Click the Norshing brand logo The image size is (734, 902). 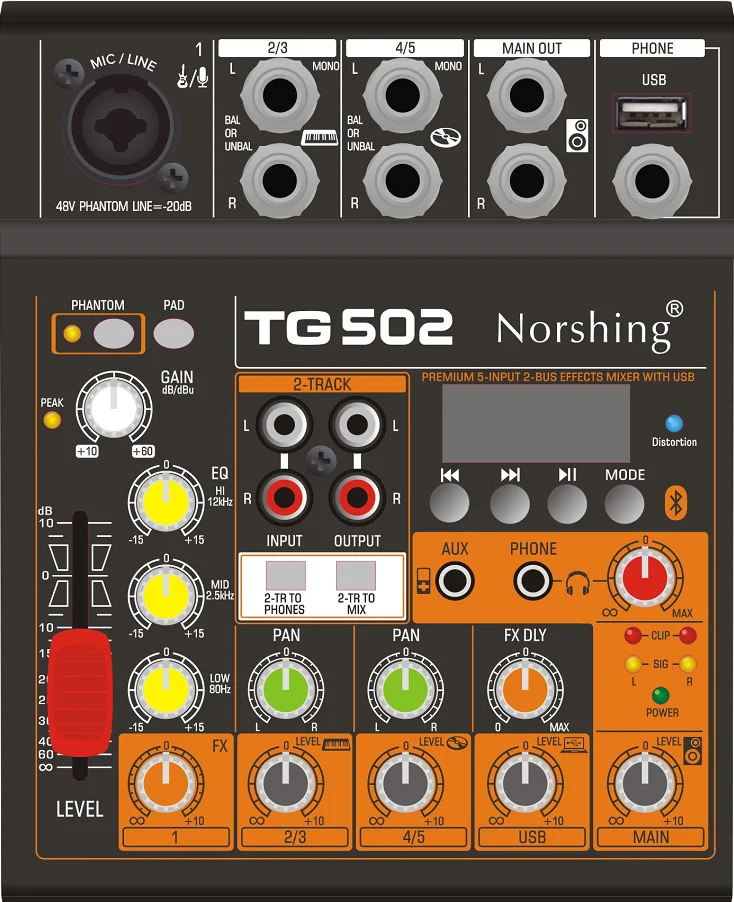pos(590,327)
